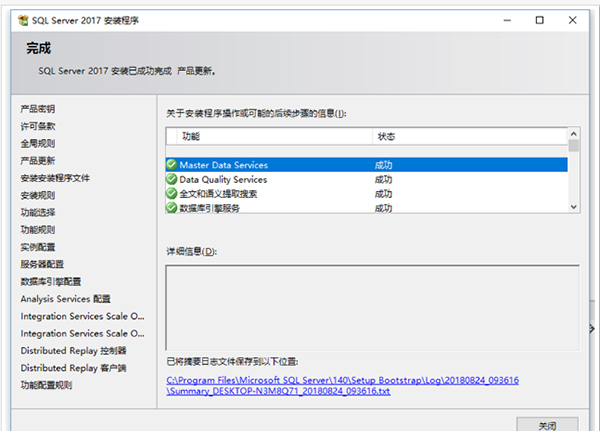This screenshot has width=600, height=431.
Task: Click the feature list scroll down arrow
Action: click(574, 207)
